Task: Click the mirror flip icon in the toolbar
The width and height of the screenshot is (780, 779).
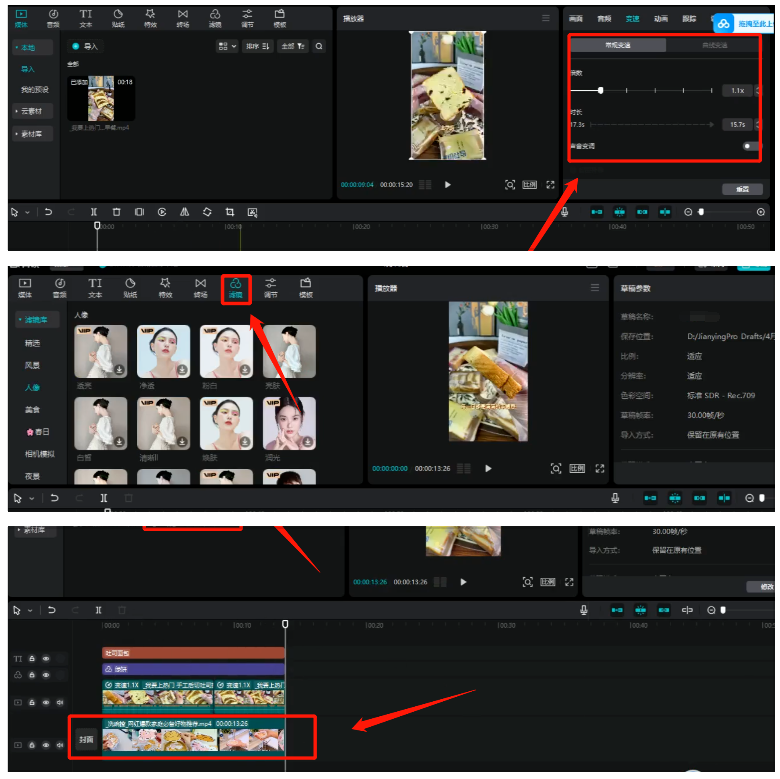Action: [184, 212]
